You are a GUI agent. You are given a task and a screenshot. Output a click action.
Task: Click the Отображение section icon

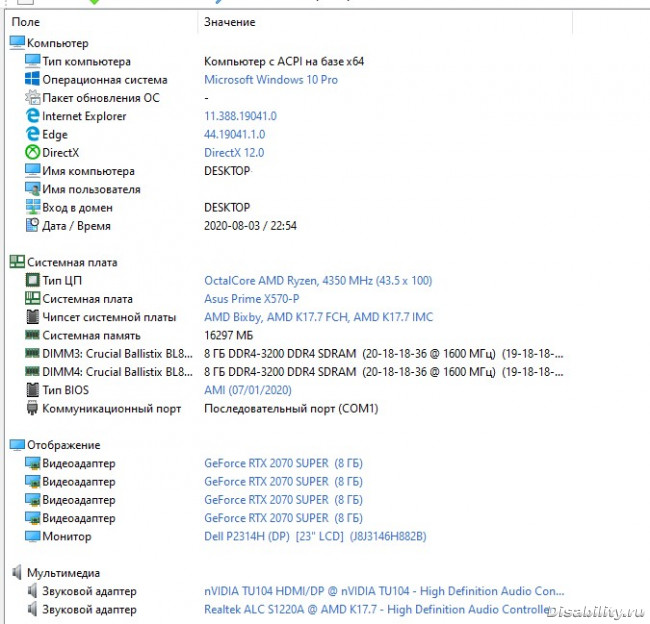pos(17,444)
